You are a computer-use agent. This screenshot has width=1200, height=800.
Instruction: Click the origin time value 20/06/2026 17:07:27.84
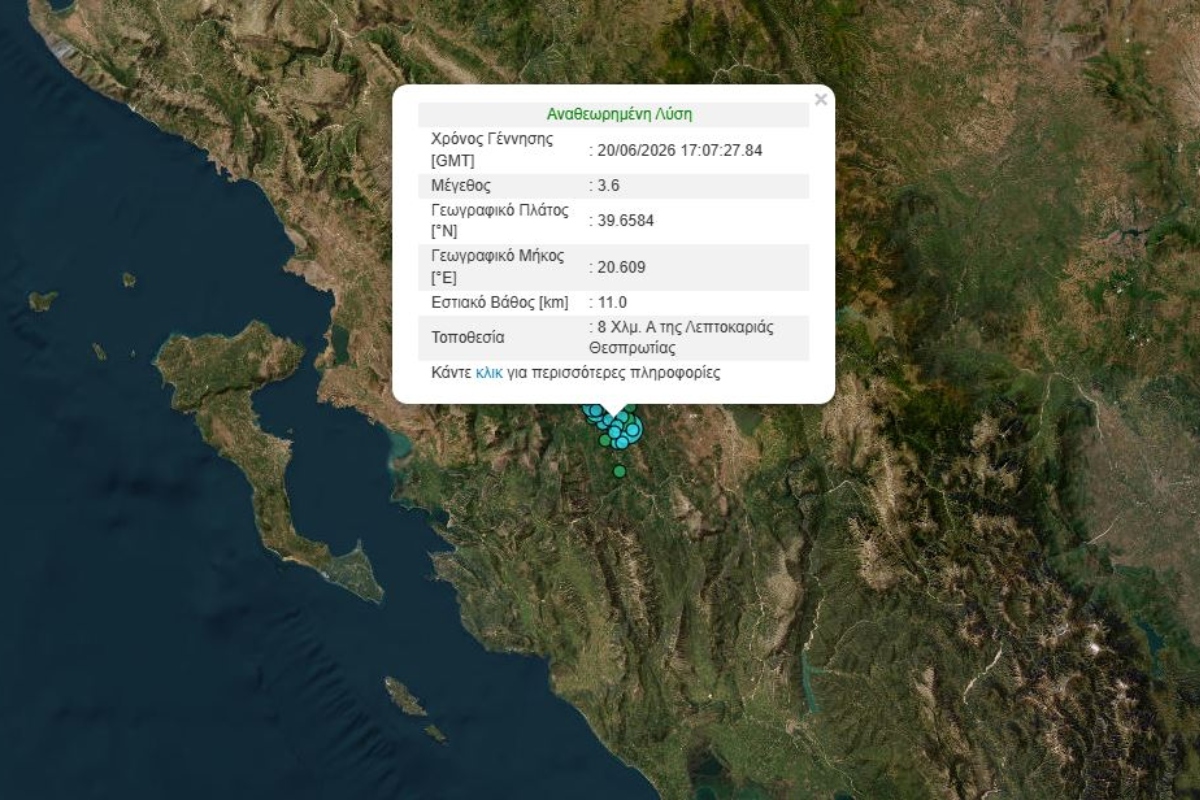pyautogui.click(x=680, y=150)
